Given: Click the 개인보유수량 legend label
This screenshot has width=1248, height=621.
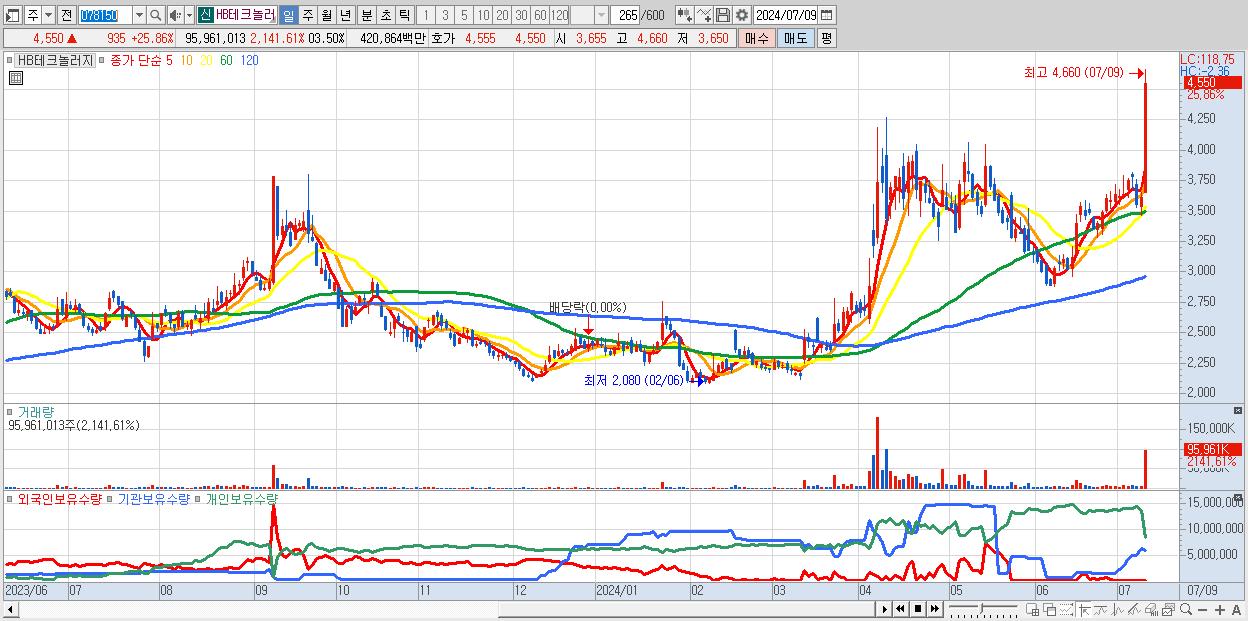Looking at the screenshot, I should tap(241, 498).
